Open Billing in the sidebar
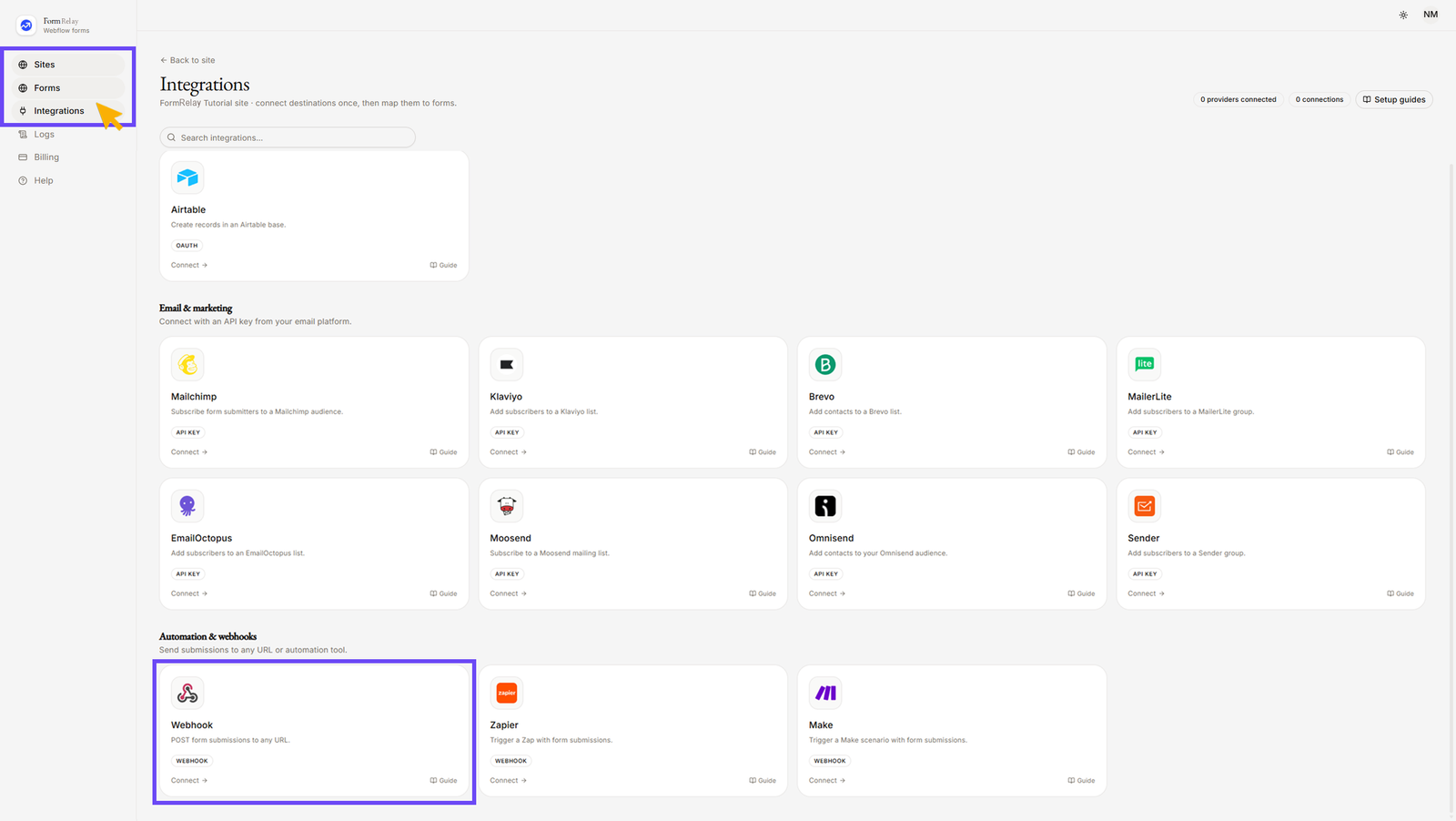Image resolution: width=1456 pixels, height=821 pixels. [x=68, y=157]
